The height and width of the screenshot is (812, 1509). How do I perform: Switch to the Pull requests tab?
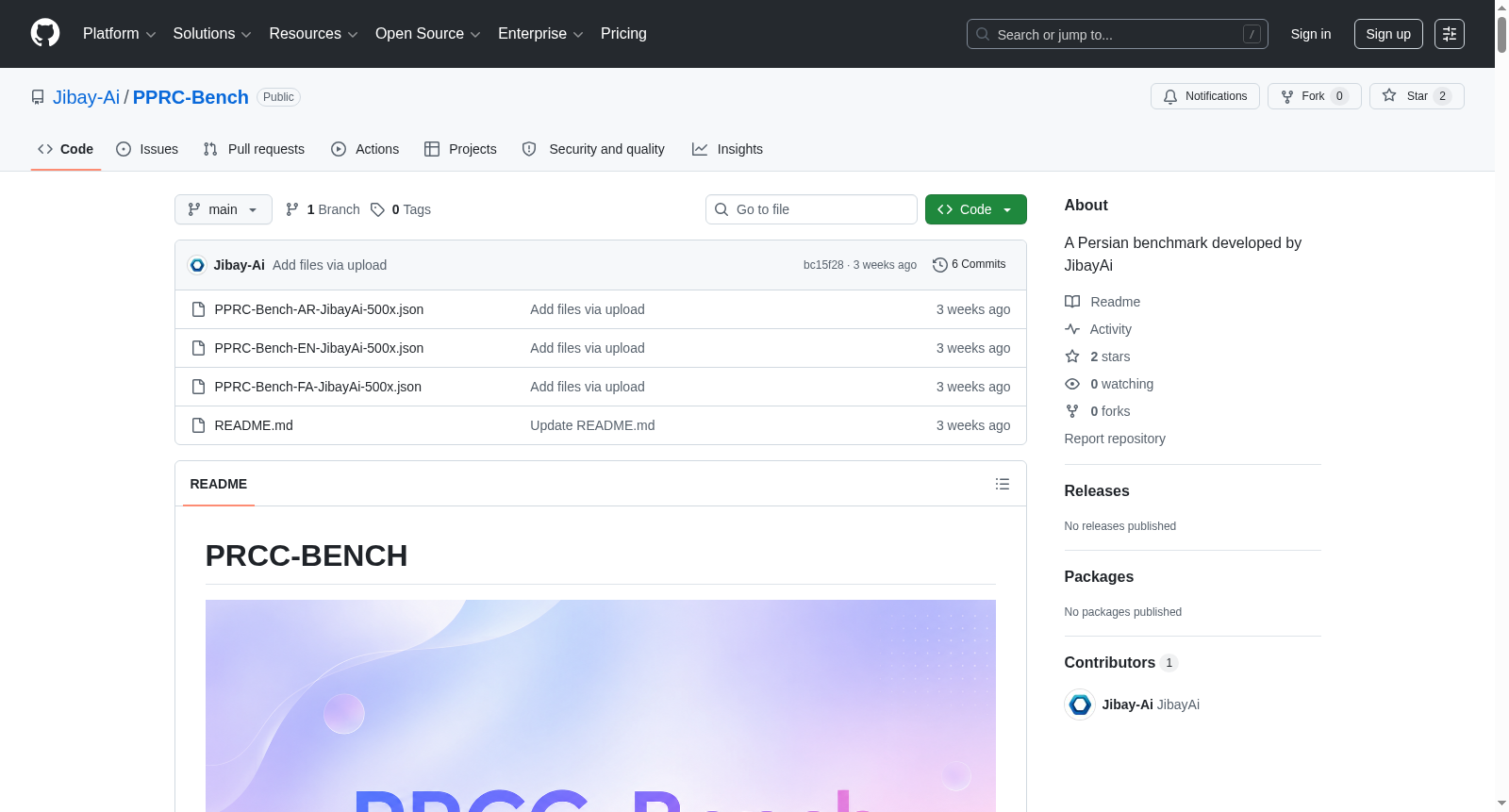(x=254, y=149)
